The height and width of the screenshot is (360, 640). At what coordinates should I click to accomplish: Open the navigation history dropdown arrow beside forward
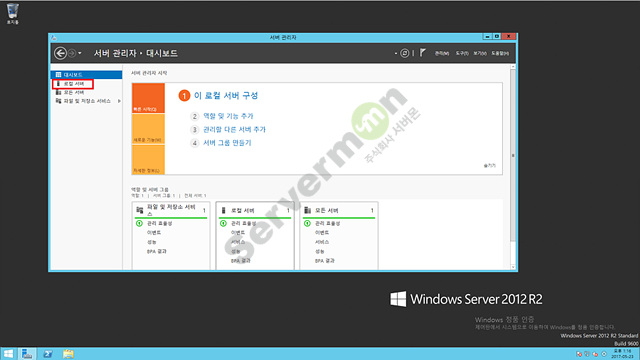[x=80, y=53]
